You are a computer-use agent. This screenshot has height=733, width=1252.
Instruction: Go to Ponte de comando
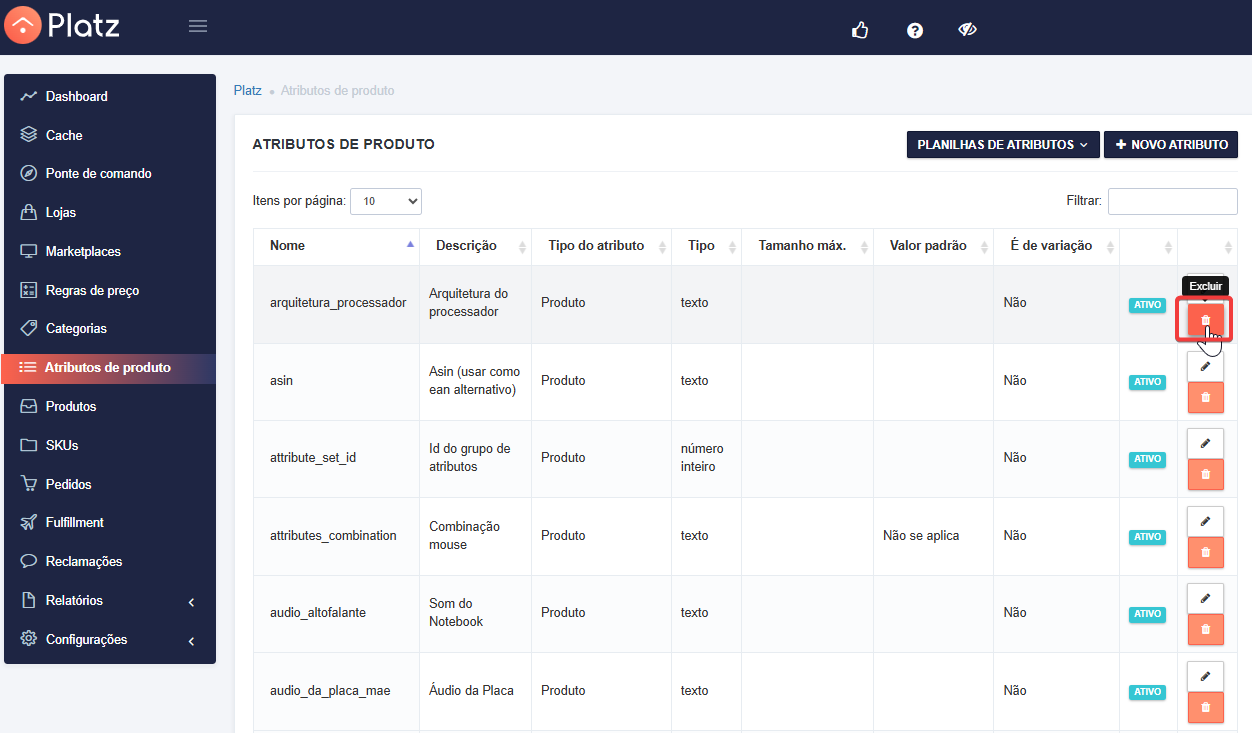coord(110,173)
